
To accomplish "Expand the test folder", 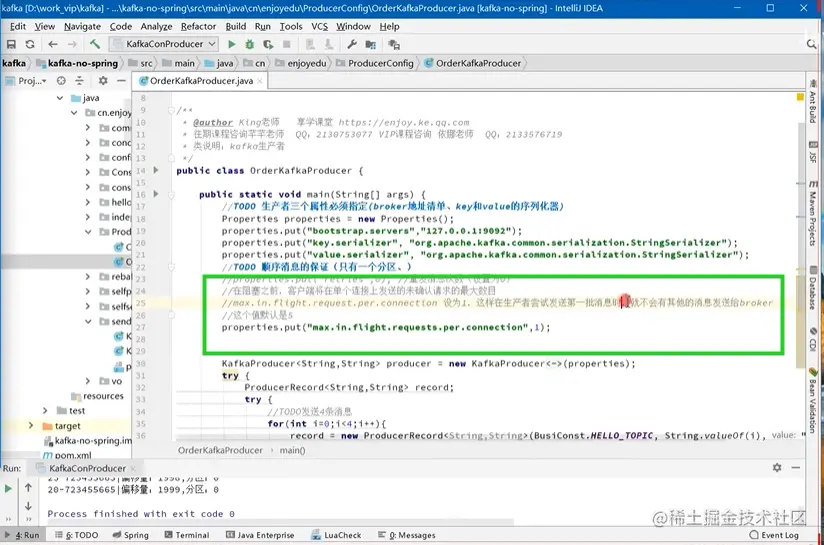I will click(45, 410).
